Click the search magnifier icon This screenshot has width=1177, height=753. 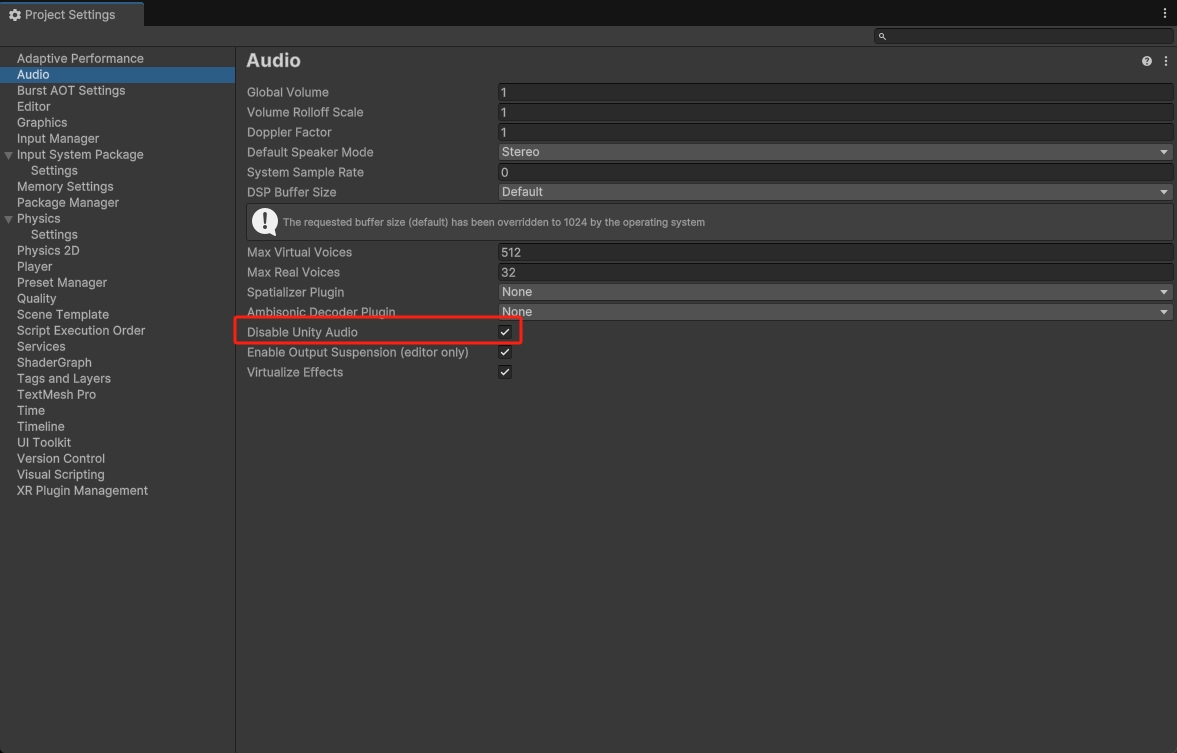click(x=882, y=36)
